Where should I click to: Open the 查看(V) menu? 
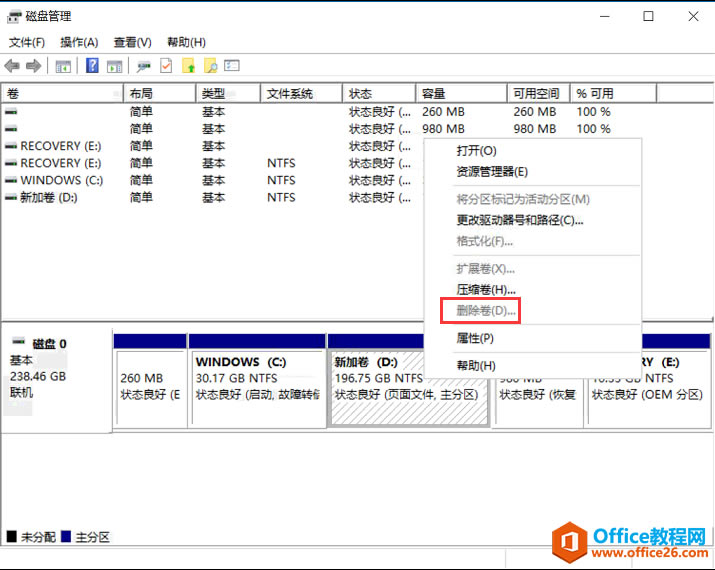(x=133, y=42)
